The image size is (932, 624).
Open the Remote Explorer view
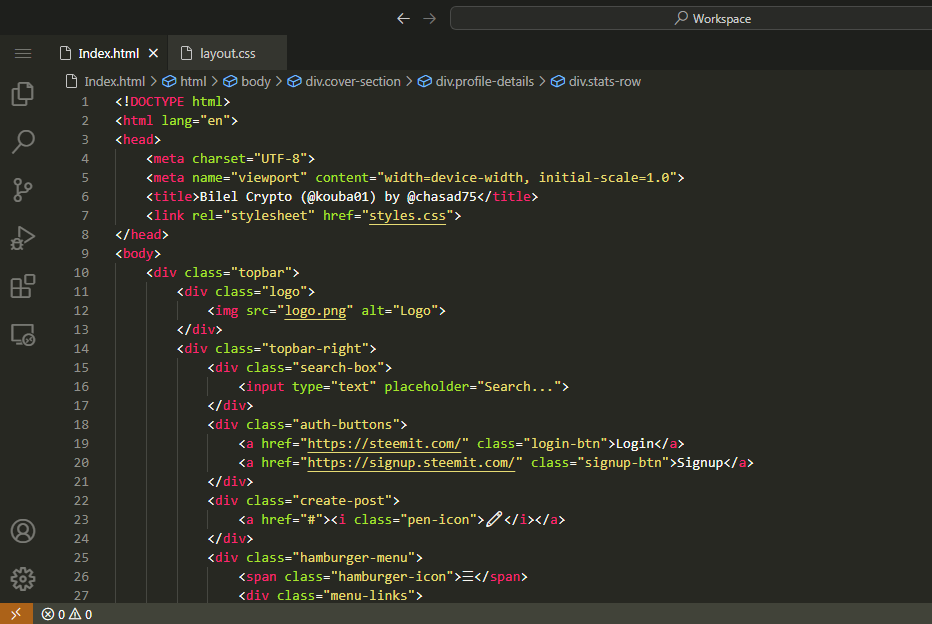click(x=23, y=335)
